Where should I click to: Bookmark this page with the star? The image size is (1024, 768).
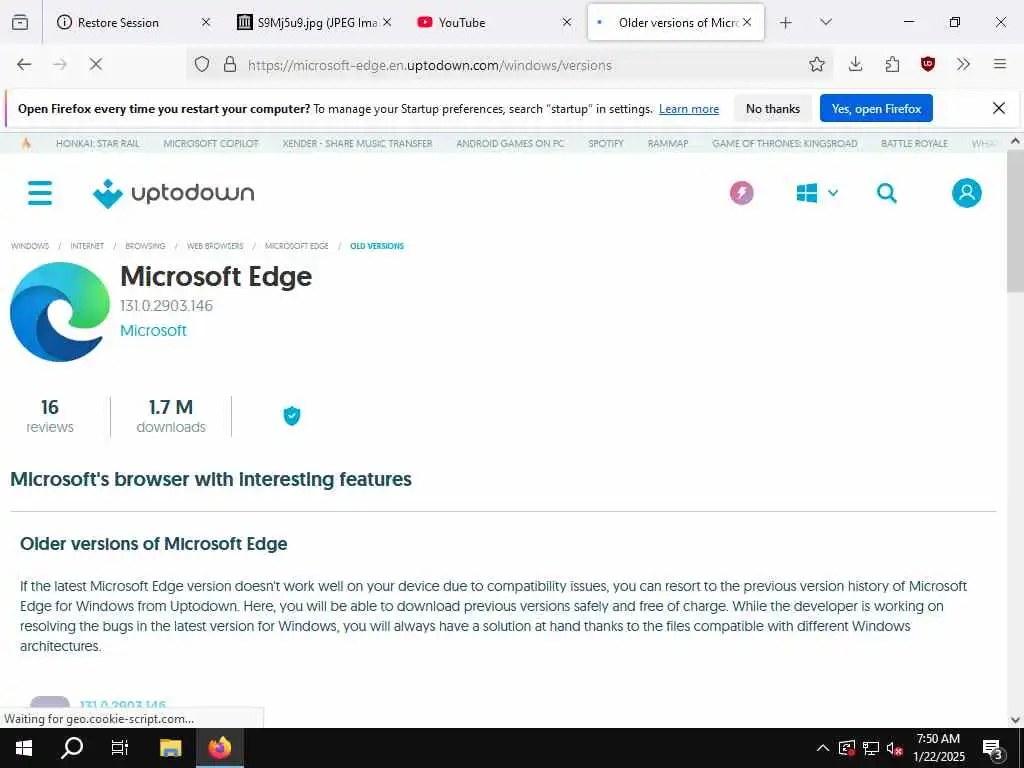point(816,64)
